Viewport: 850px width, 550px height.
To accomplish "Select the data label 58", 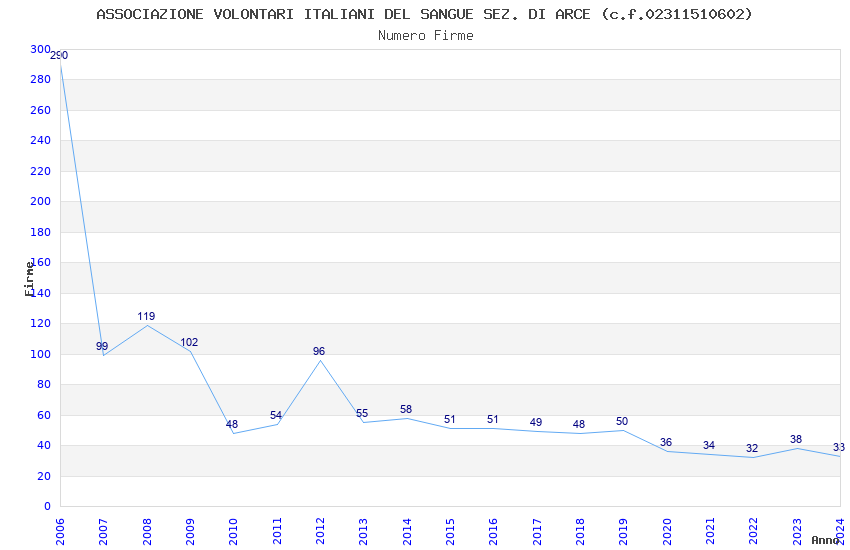I will (x=406, y=409).
